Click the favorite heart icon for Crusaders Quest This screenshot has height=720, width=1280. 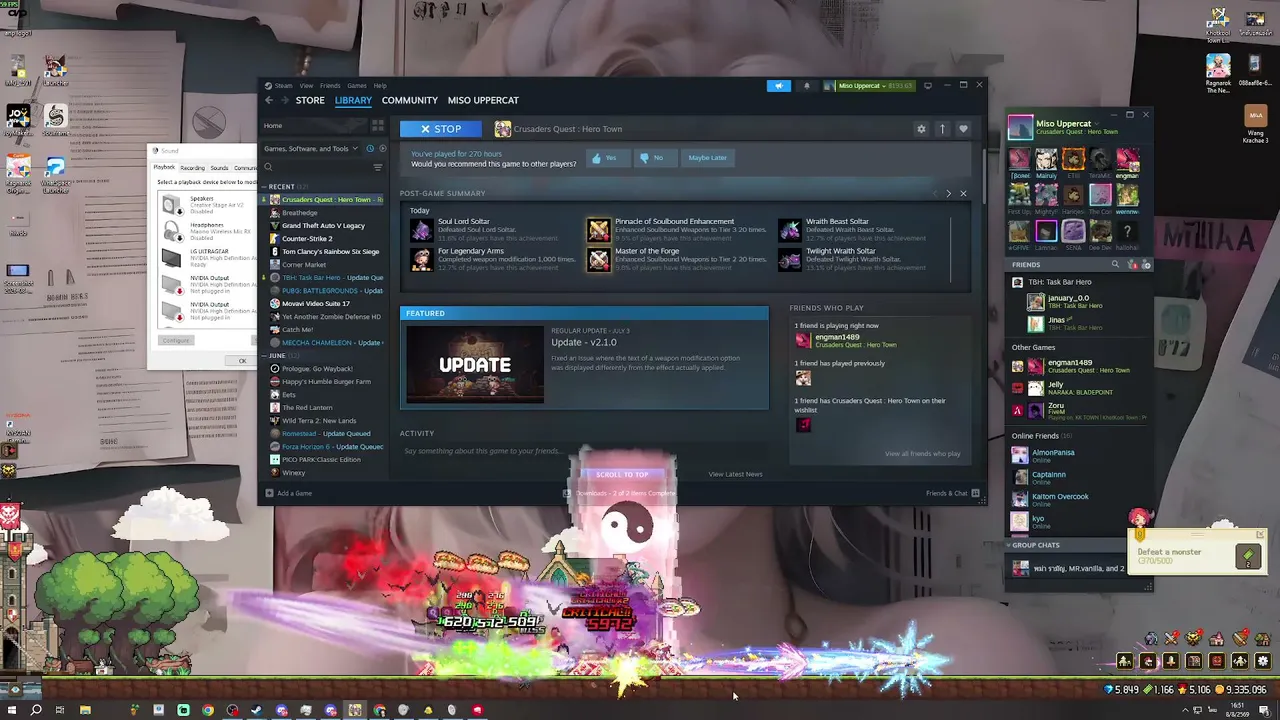point(963,129)
